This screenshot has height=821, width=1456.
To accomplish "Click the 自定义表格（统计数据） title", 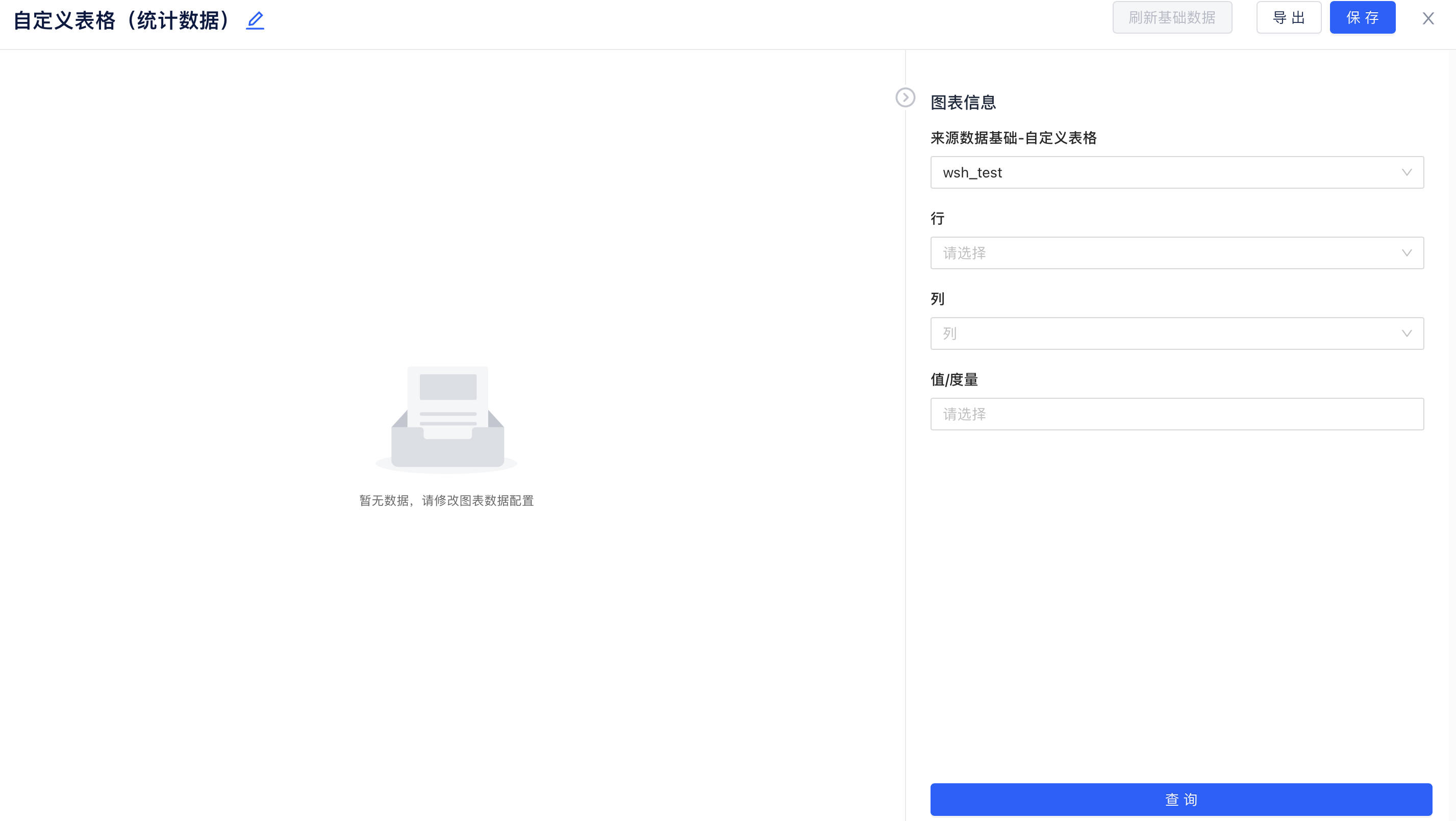I will click(121, 20).
